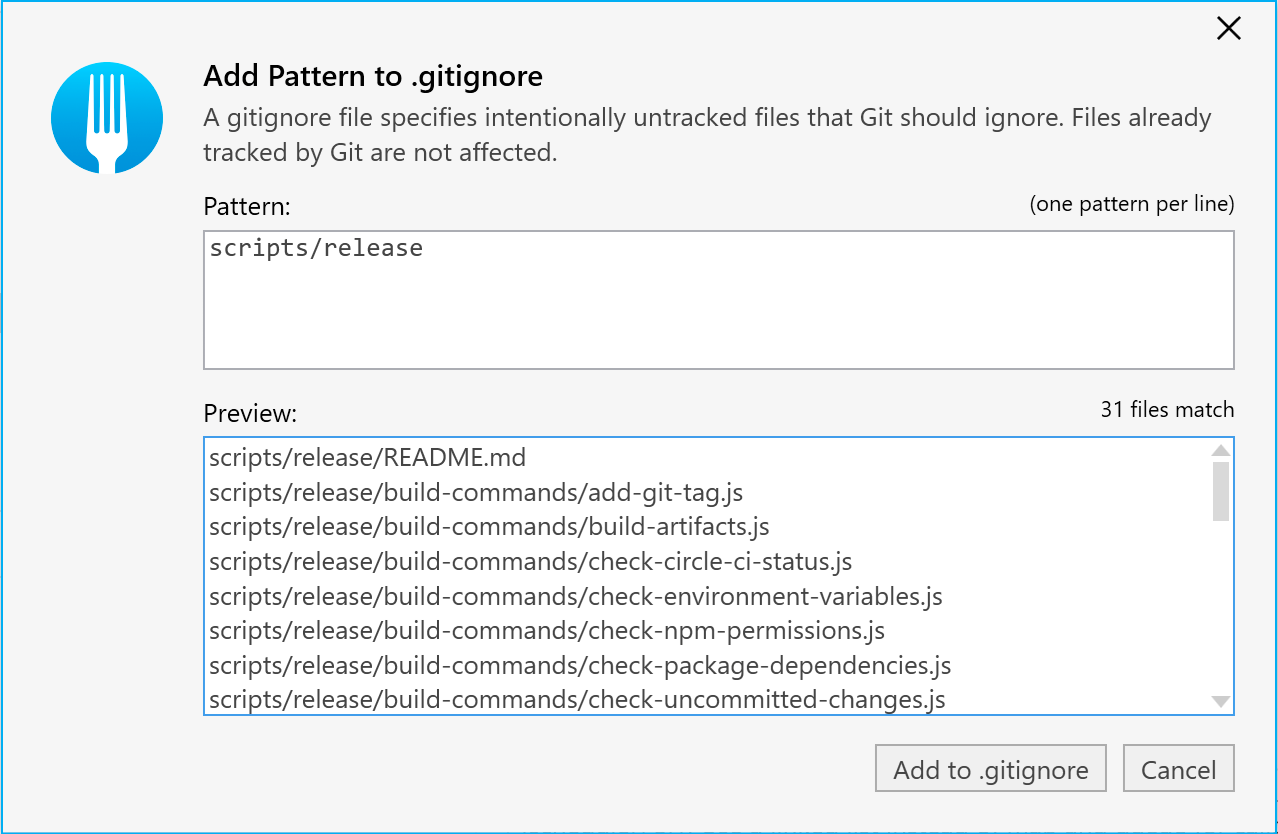
Task: Click the scrollbar down arrow in Preview
Action: pyautogui.click(x=1221, y=700)
